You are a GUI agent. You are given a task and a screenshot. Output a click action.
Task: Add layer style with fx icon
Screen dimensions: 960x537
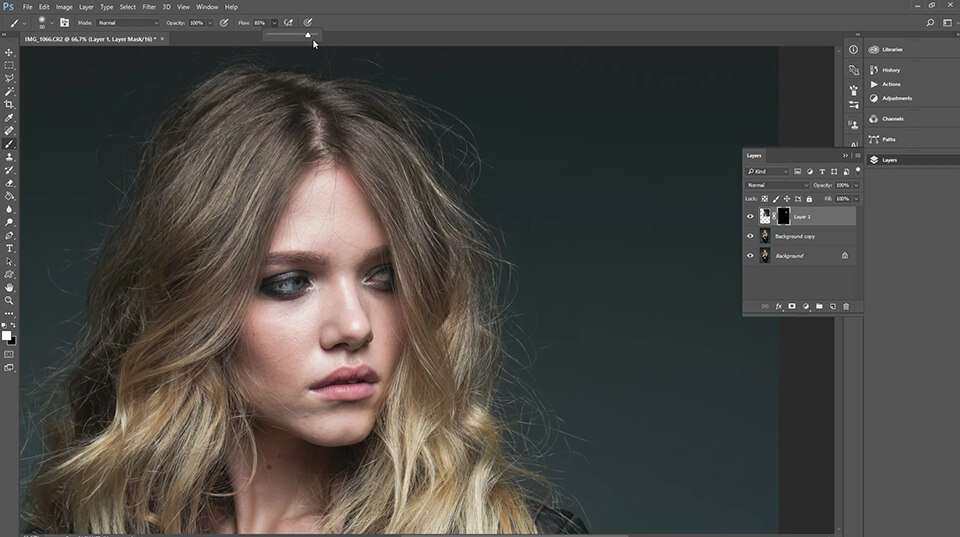coord(779,306)
